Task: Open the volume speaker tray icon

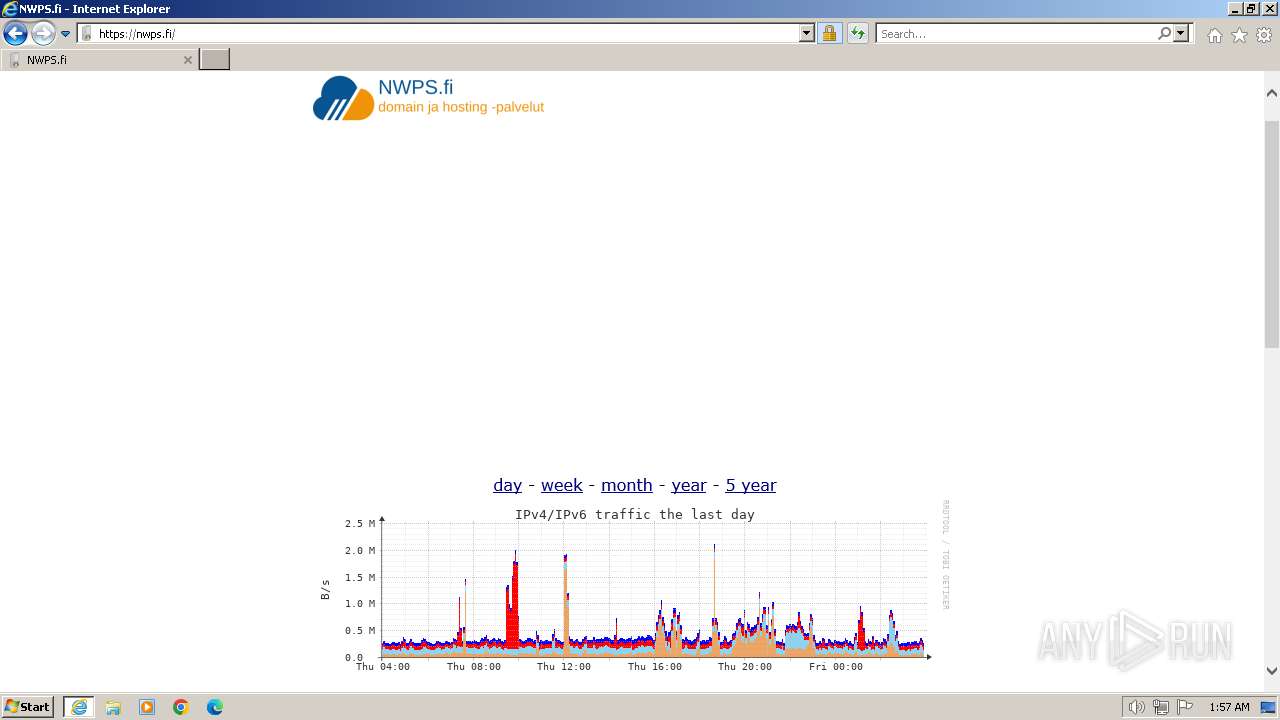Action: coord(1137,707)
